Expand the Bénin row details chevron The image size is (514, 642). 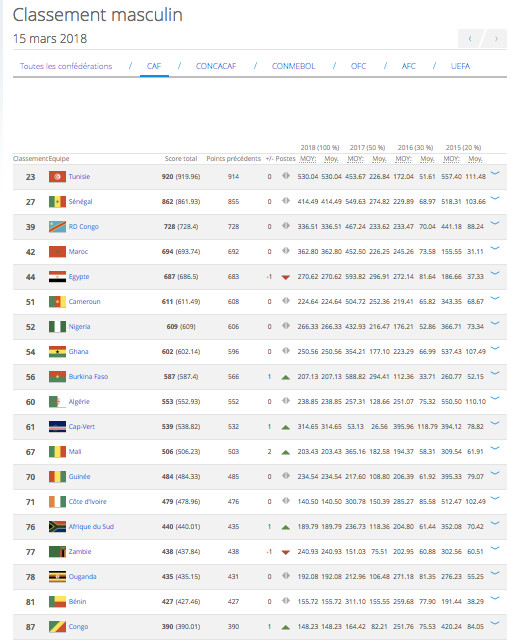tap(495, 598)
